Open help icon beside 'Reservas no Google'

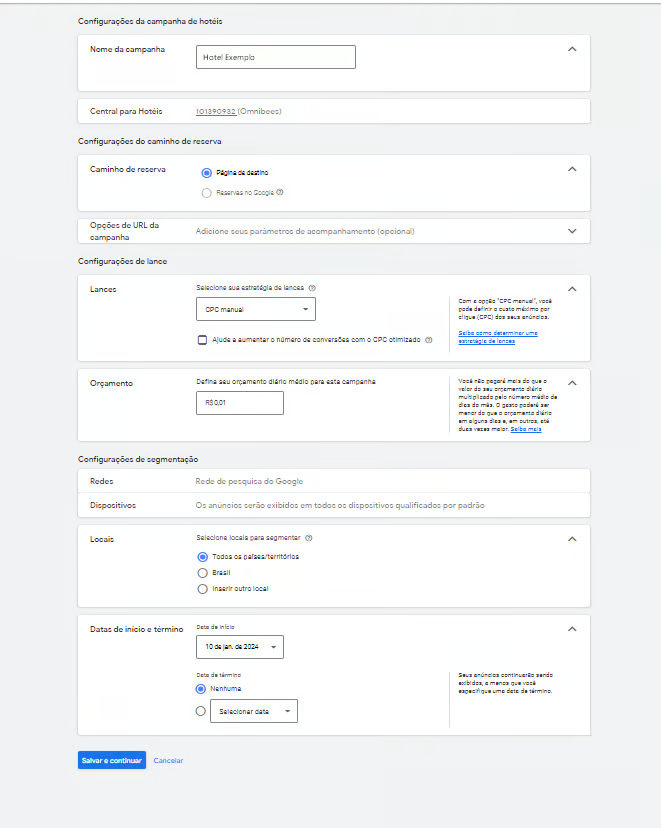pyautogui.click(x=280, y=192)
